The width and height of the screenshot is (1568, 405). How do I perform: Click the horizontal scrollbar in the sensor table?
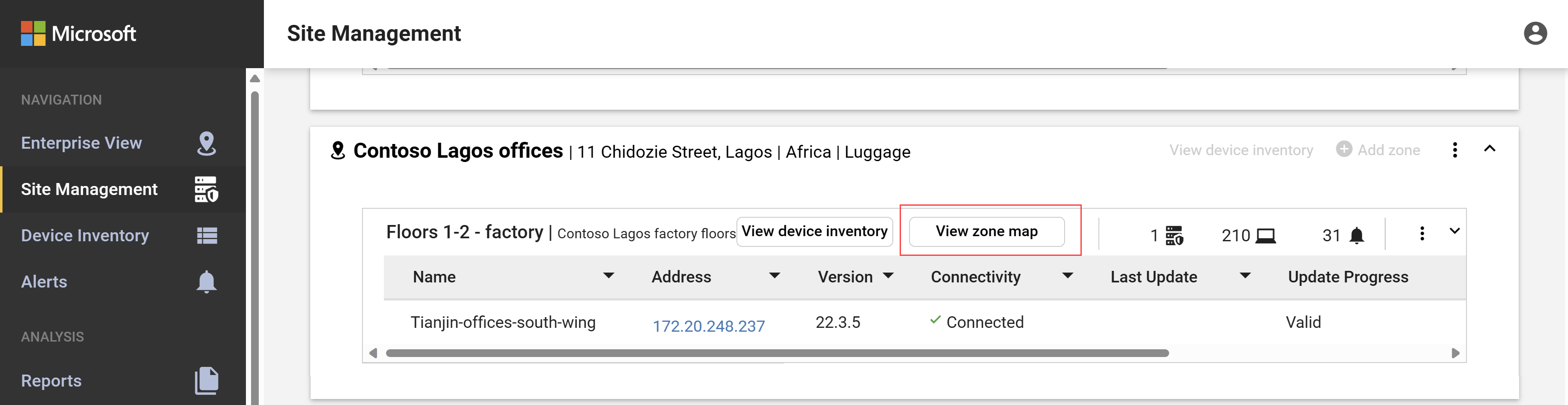(x=777, y=353)
